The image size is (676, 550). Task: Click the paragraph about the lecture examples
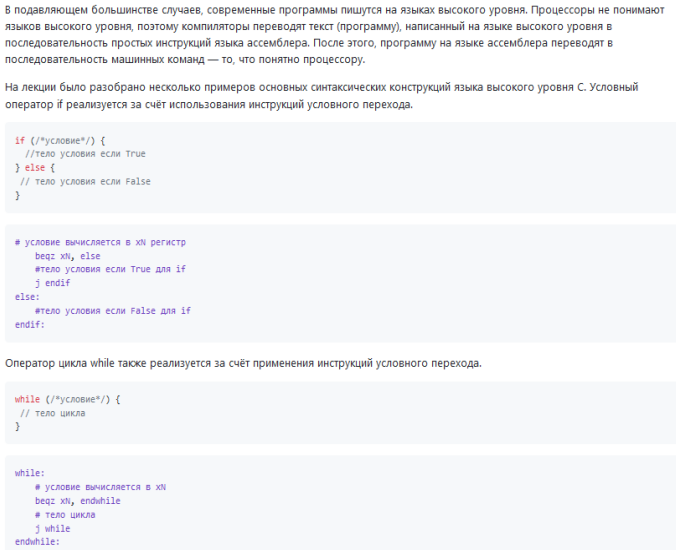tap(321, 96)
